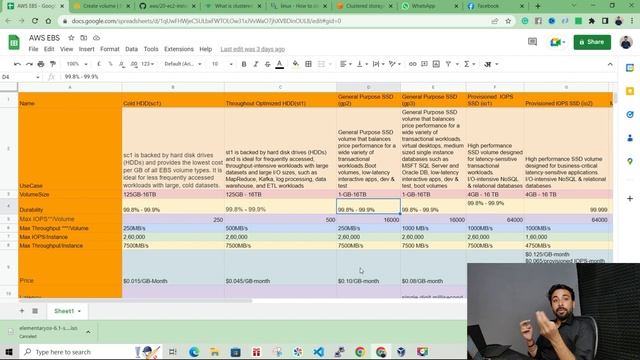Print the spreadsheet using printer icon
Viewport: 640px width, 360px height.
pyautogui.click(x=41, y=64)
